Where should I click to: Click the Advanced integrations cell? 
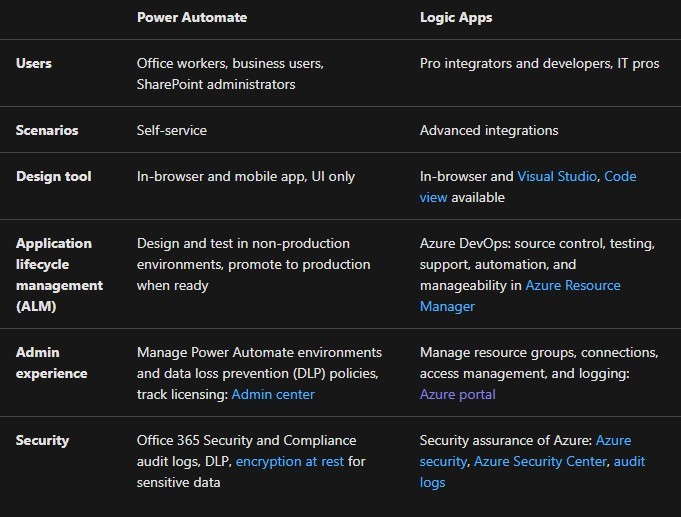coord(489,130)
